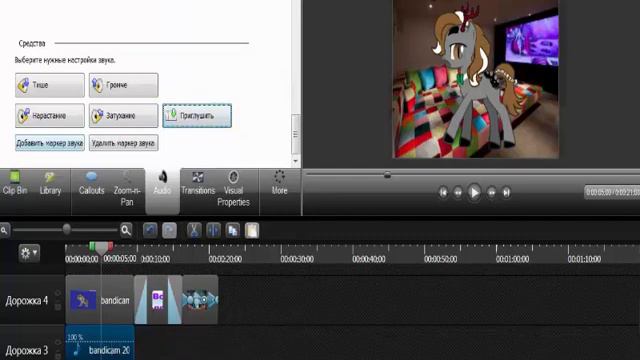Click the 00:00:30;00 ruler timestamp
The width and height of the screenshot is (640, 360).
(297, 259)
